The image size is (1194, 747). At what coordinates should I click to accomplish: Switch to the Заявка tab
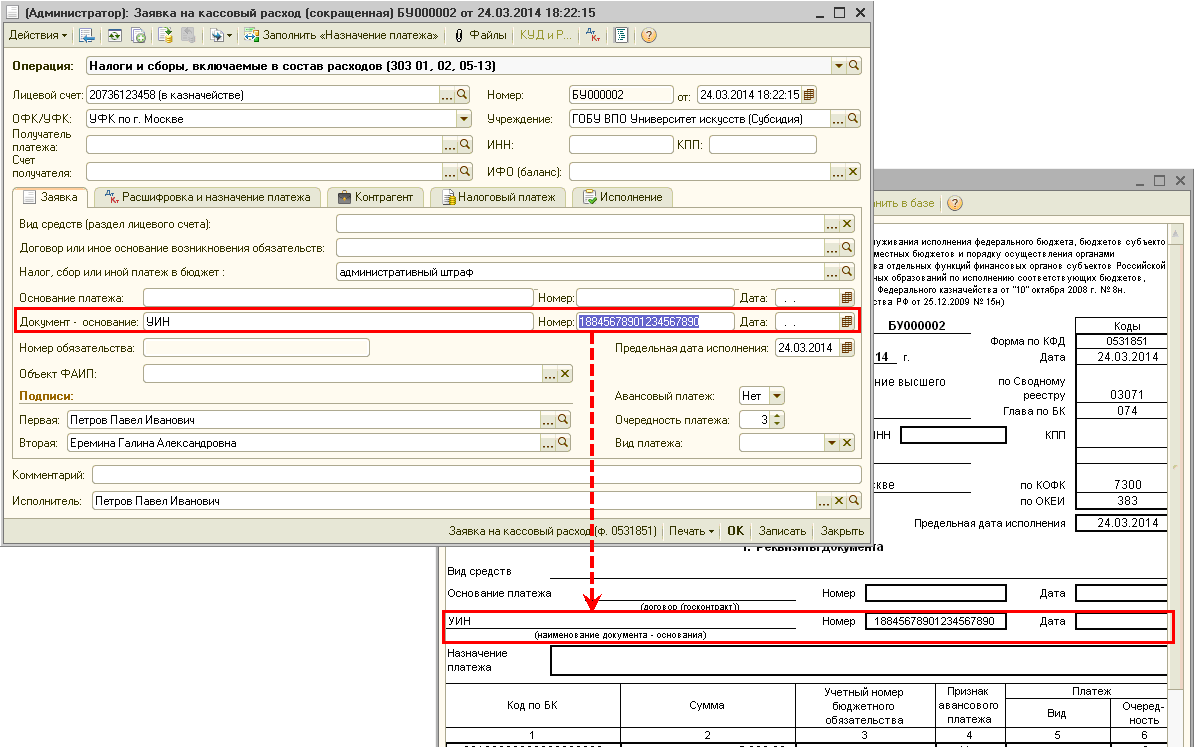[x=50, y=197]
